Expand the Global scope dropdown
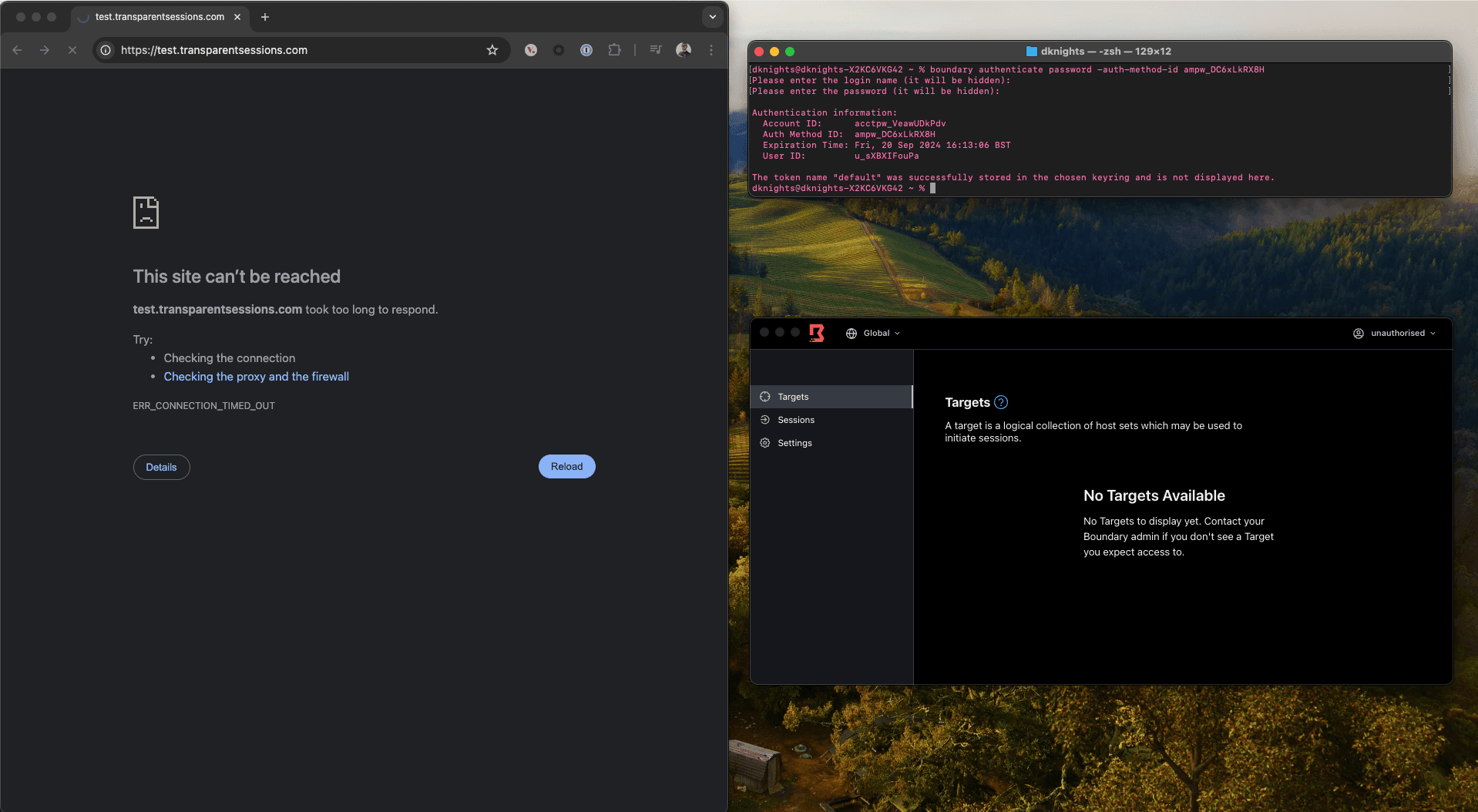 click(x=873, y=334)
